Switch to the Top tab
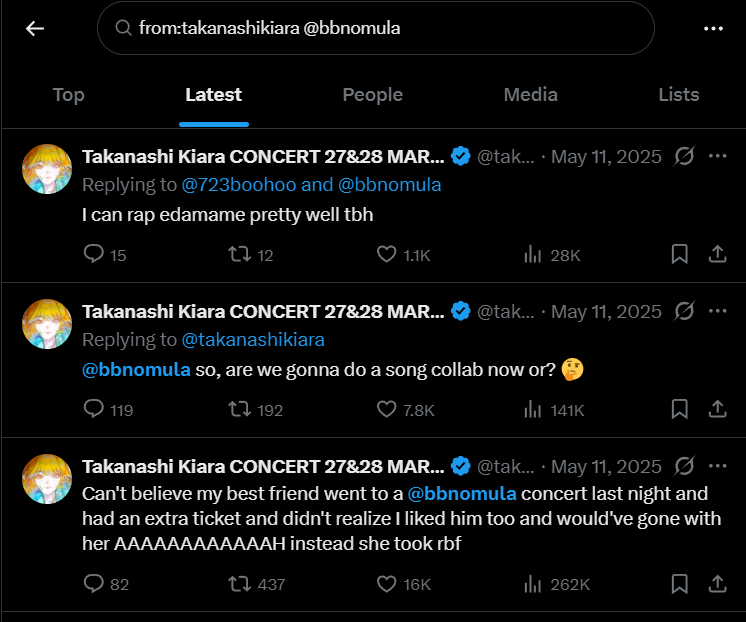The image size is (746, 622). (68, 95)
